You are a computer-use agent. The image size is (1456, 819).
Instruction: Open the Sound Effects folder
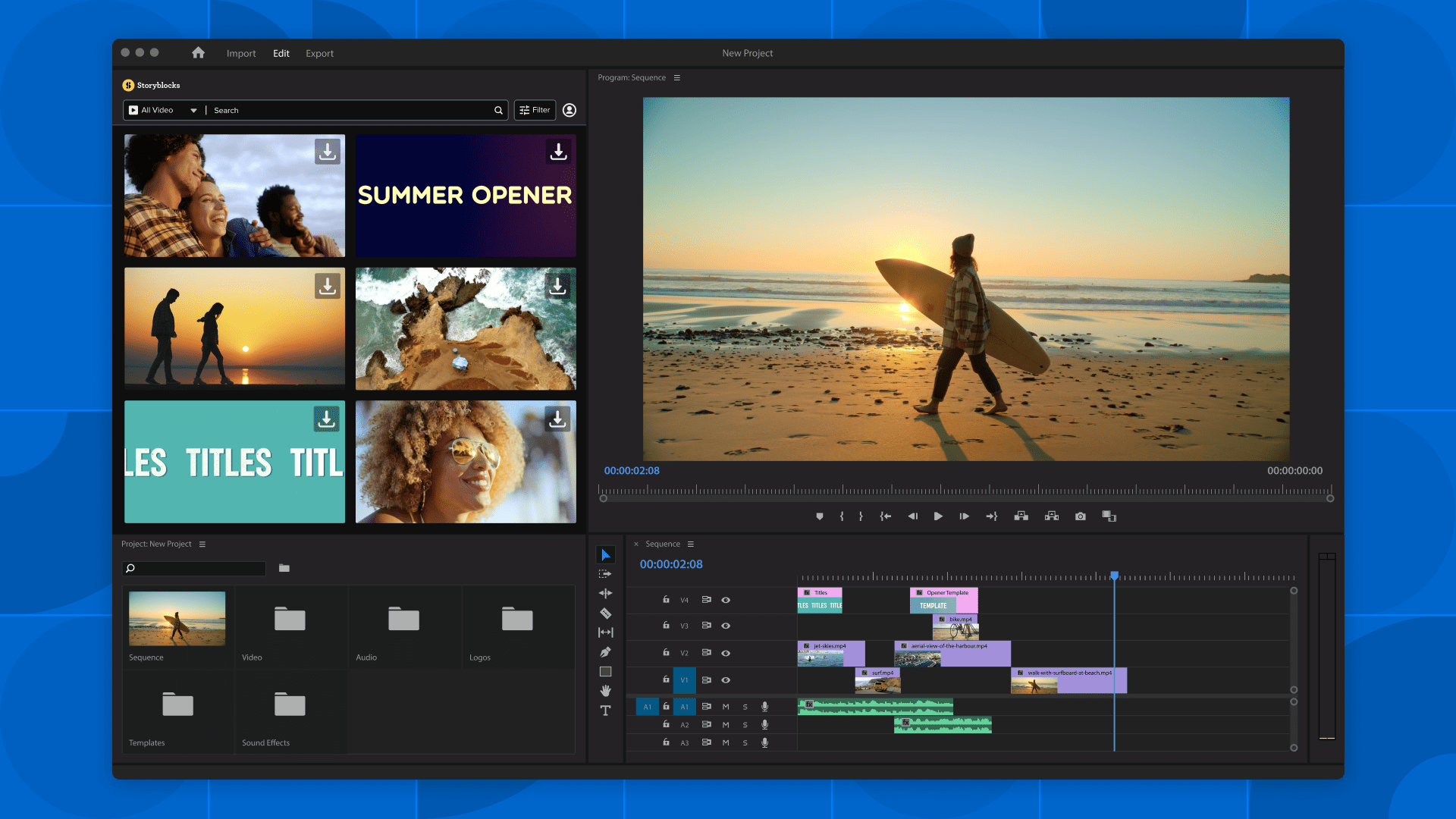[x=290, y=705]
